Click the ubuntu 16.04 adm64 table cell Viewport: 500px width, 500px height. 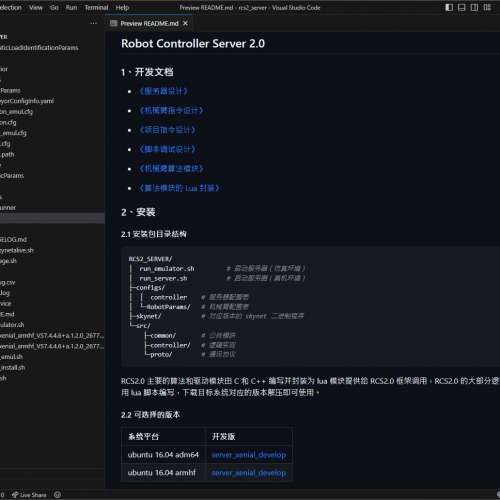[163, 455]
